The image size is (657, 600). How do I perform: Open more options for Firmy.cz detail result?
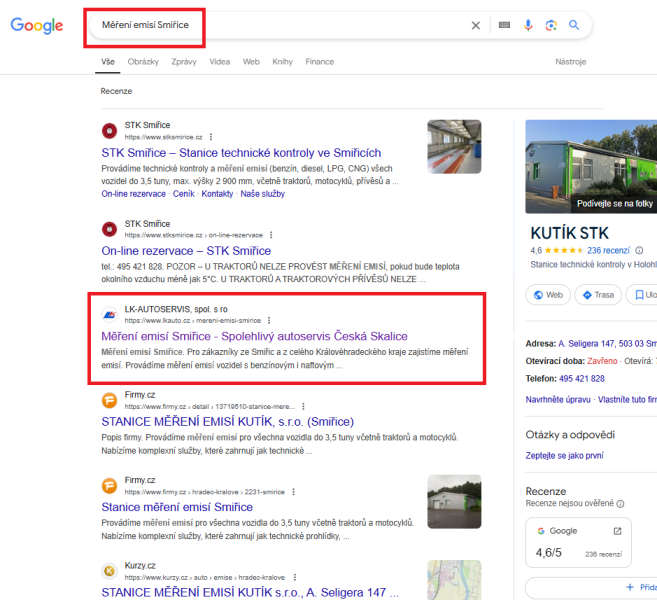click(x=303, y=406)
